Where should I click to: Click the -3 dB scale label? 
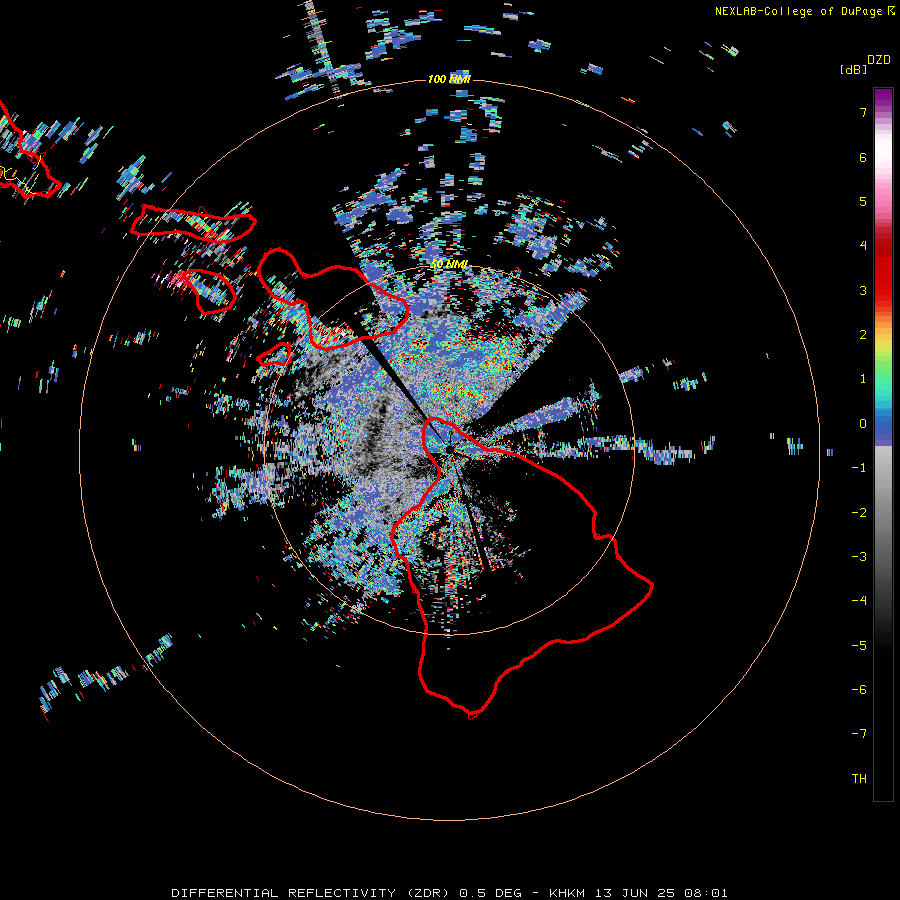[859, 557]
